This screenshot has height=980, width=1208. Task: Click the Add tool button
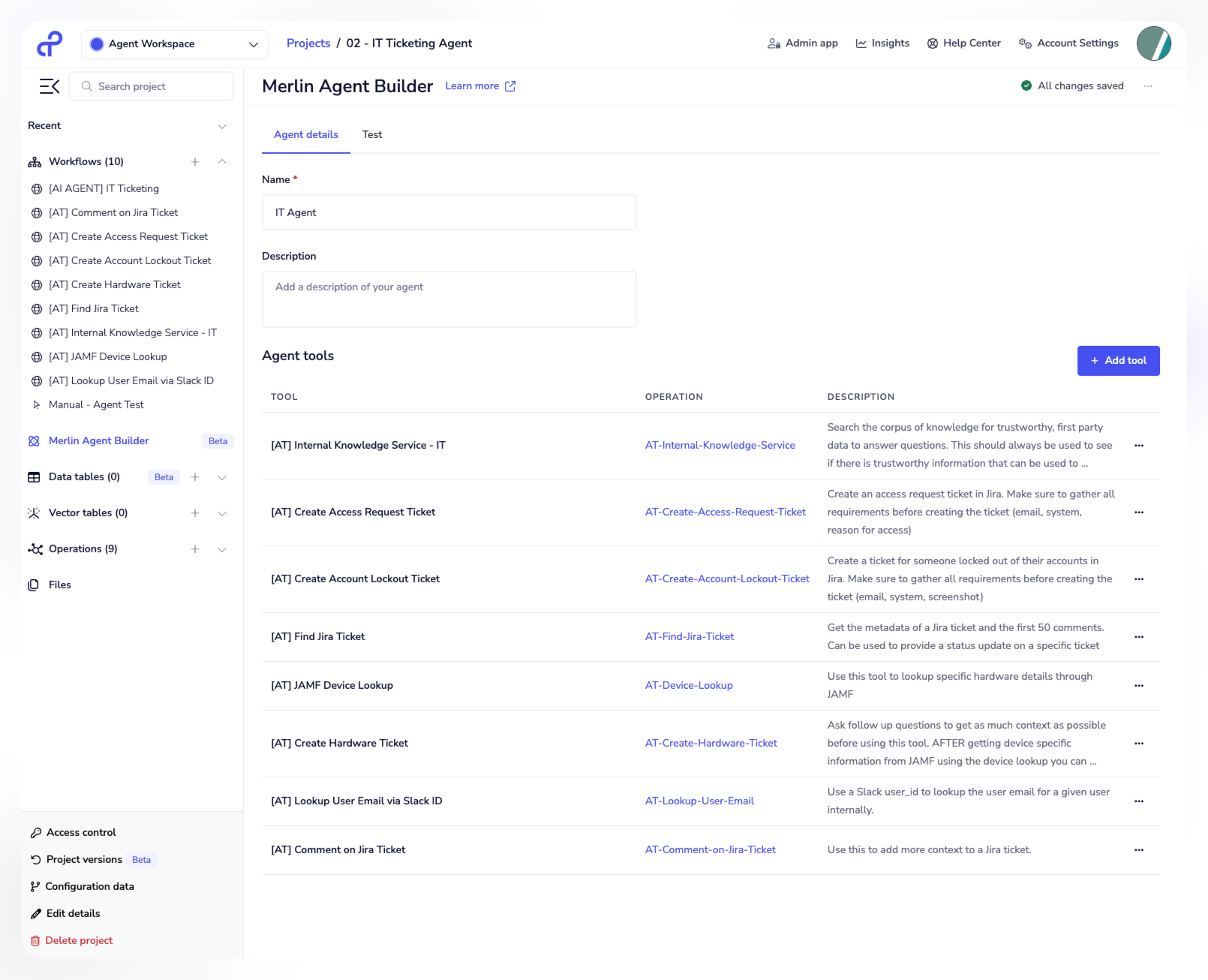pyautogui.click(x=1118, y=361)
